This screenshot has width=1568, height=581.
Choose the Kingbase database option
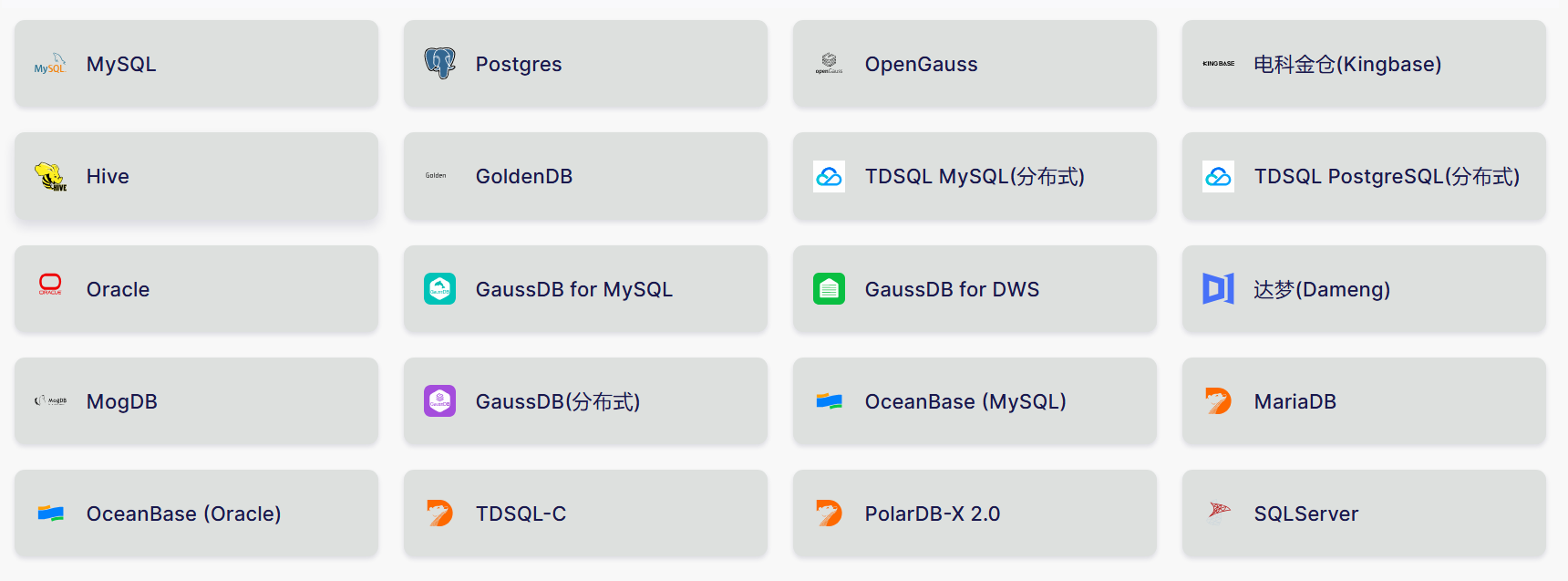point(1363,64)
